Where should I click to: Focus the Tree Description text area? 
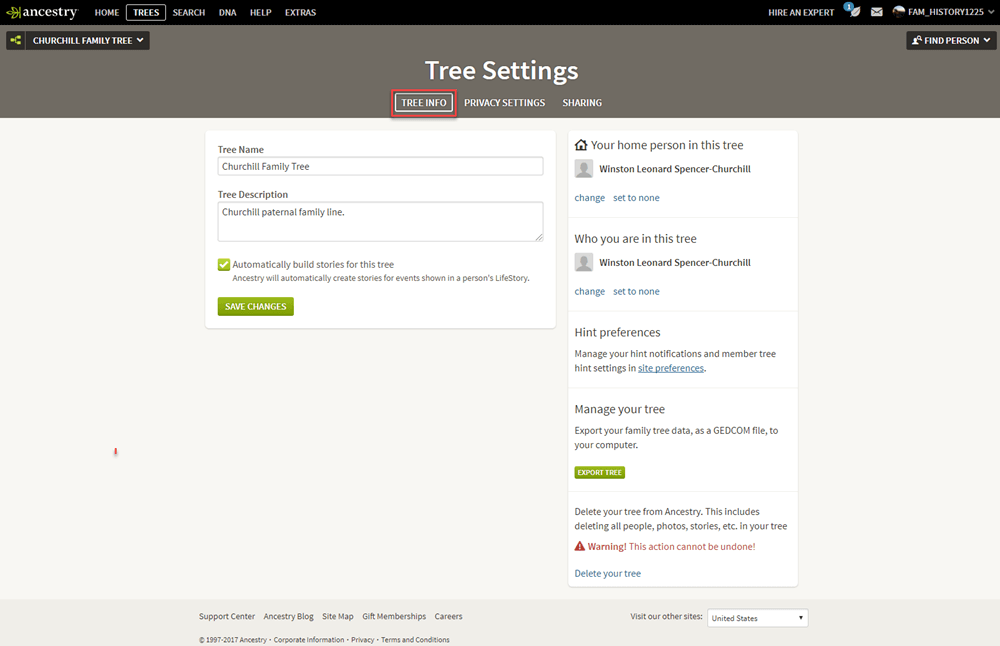pyautogui.click(x=380, y=222)
